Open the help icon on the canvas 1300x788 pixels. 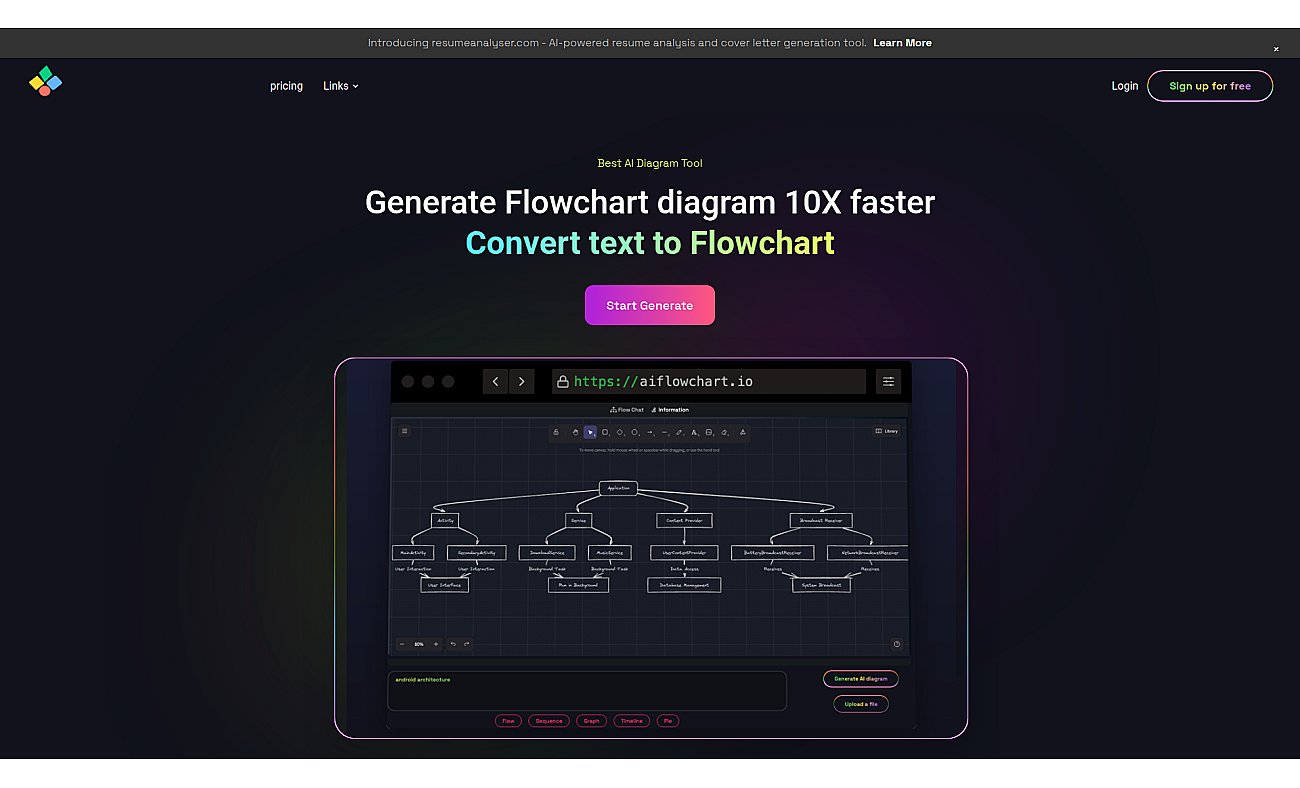[x=897, y=644]
